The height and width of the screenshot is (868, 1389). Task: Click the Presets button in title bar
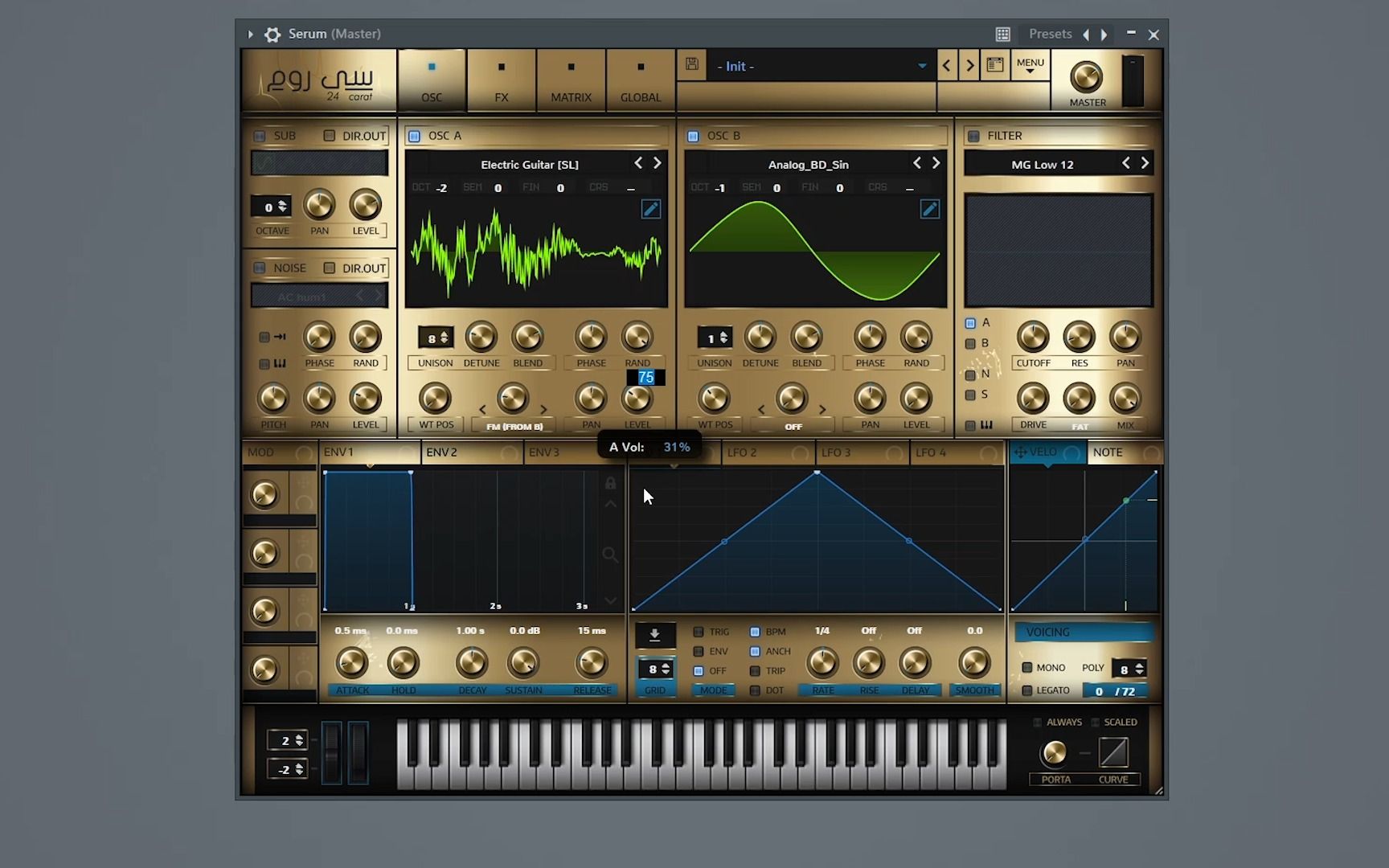(1051, 34)
